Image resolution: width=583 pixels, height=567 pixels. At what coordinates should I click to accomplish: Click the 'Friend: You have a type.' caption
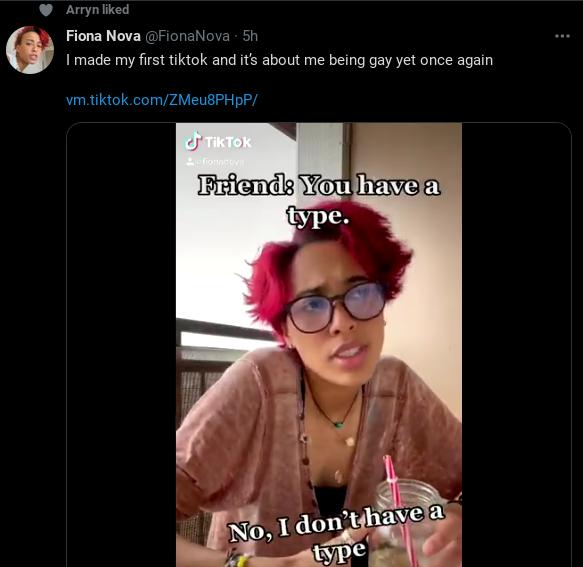(x=319, y=200)
